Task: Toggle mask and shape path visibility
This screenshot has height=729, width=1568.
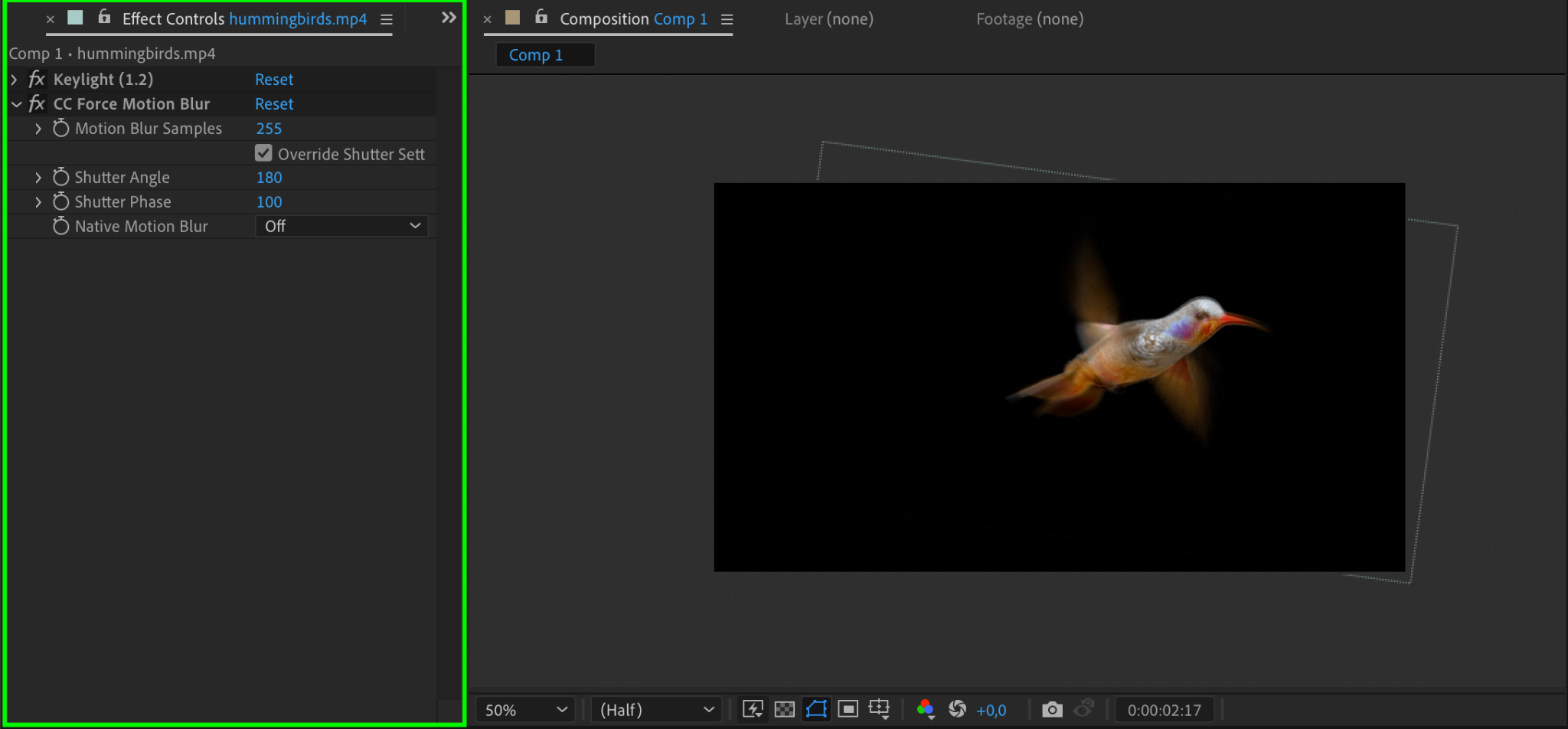Action: pos(816,709)
